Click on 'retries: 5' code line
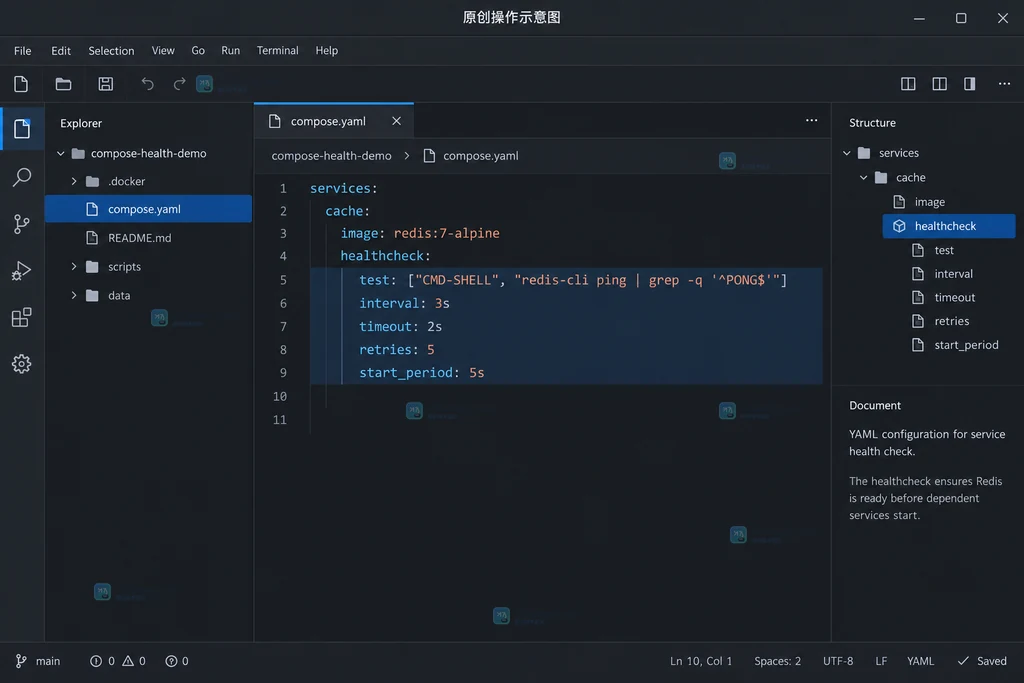1024x683 pixels. point(396,349)
